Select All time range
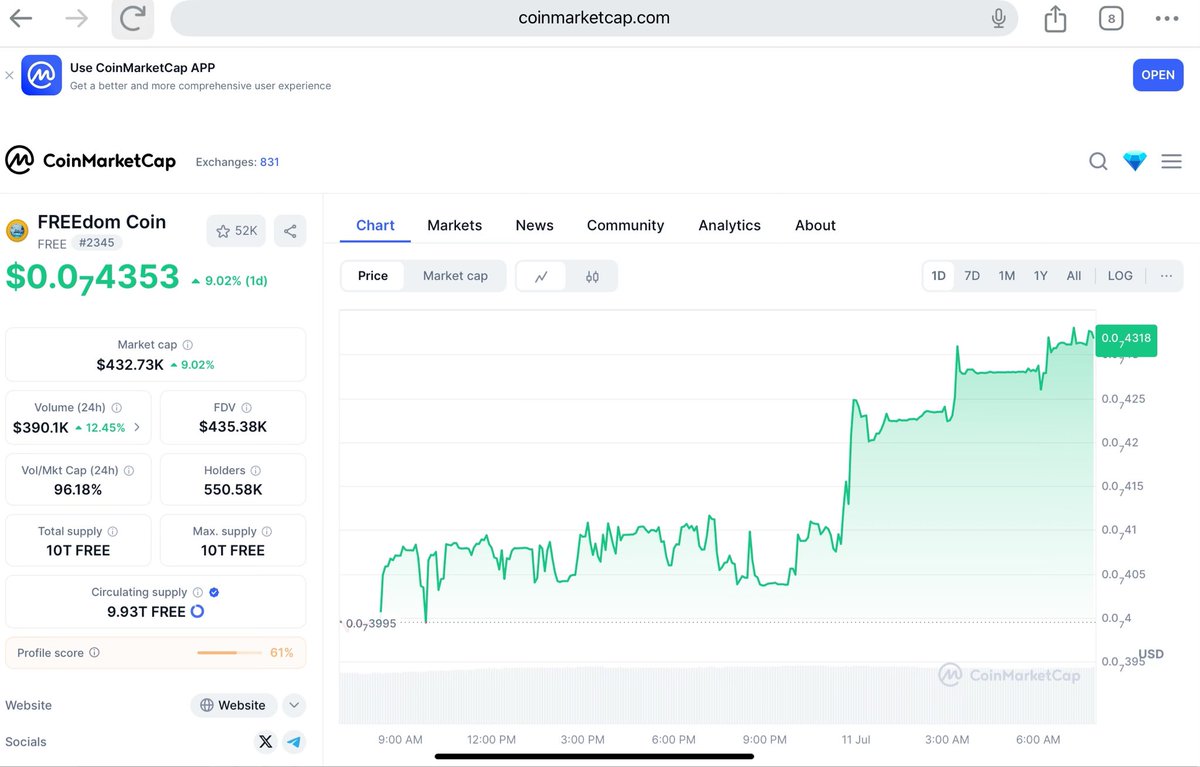 coord(1074,276)
